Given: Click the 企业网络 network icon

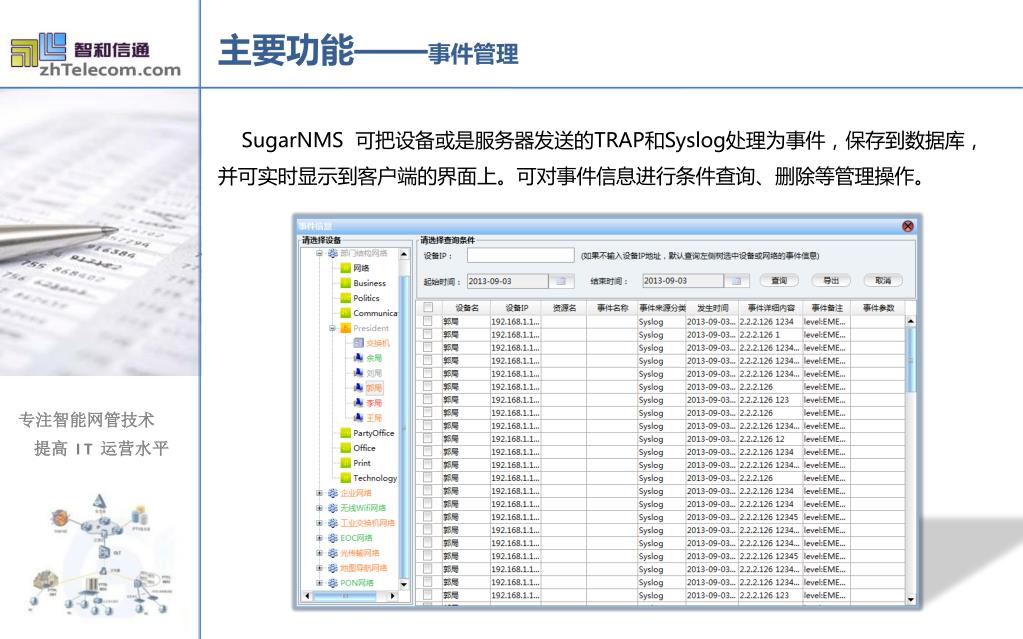Looking at the screenshot, I should coord(333,493).
